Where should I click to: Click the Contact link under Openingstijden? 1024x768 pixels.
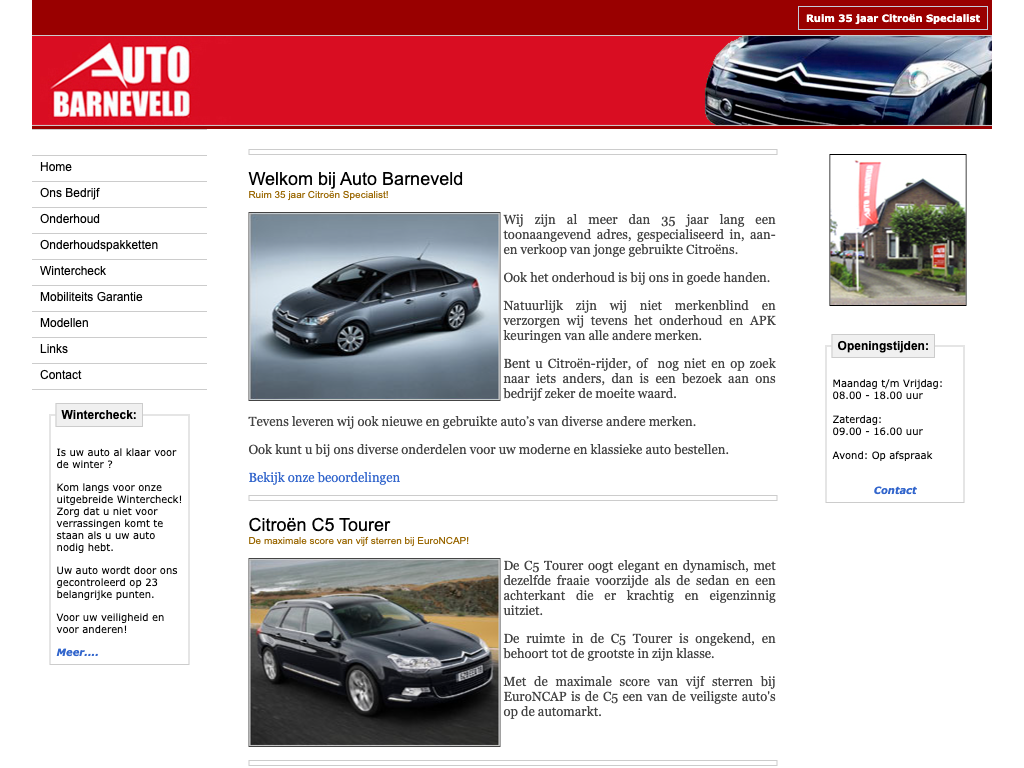point(894,490)
